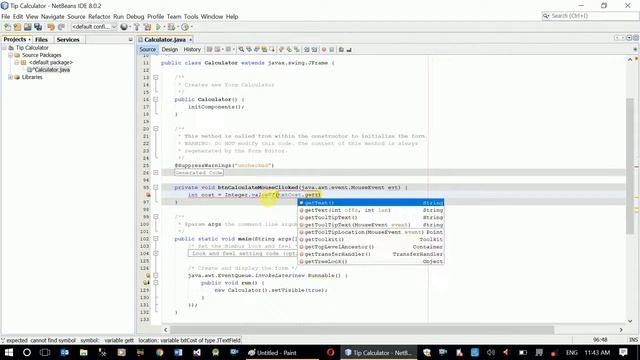The width and height of the screenshot is (640, 360).
Task: Click the Clean and Build icon
Action: click(x=147, y=27)
